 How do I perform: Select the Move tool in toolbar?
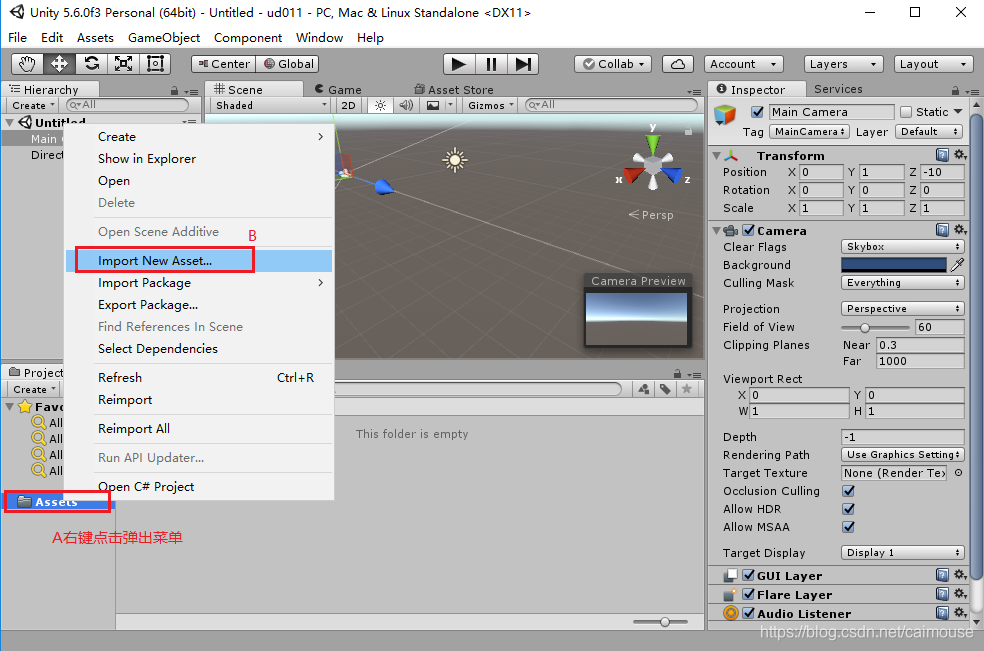point(60,63)
